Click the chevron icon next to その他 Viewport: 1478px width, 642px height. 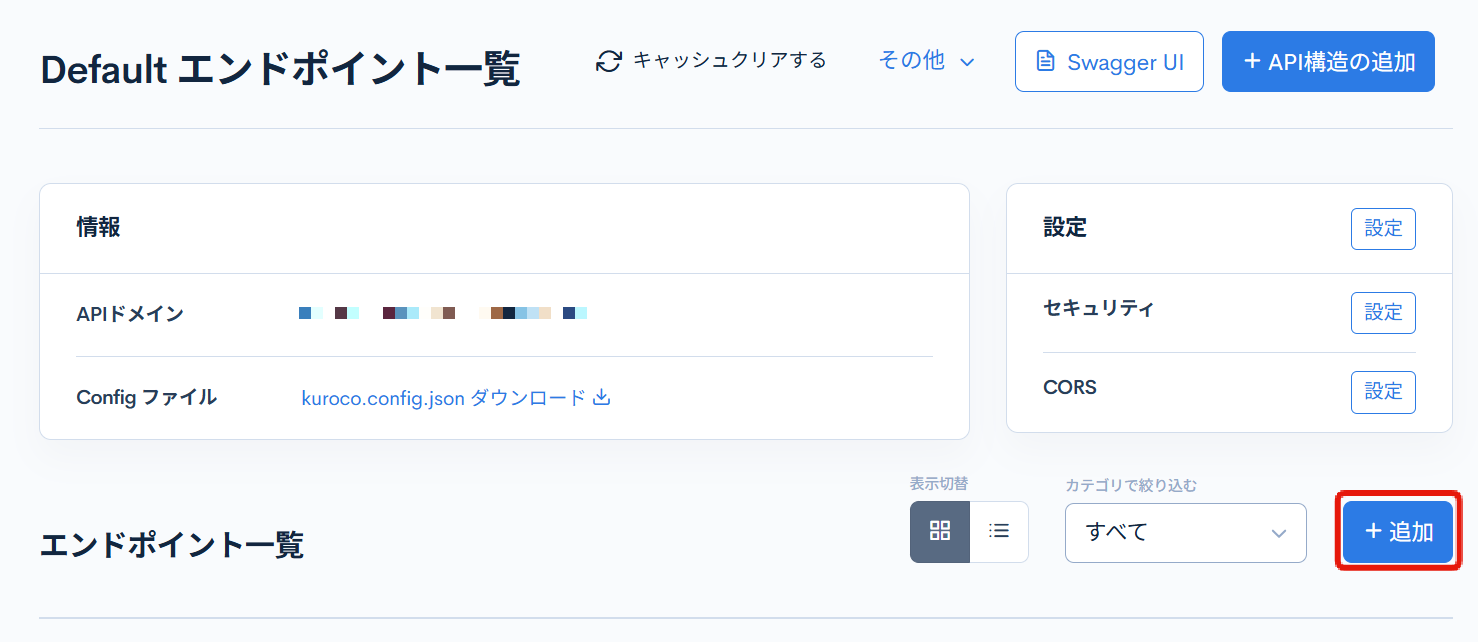[x=966, y=61]
